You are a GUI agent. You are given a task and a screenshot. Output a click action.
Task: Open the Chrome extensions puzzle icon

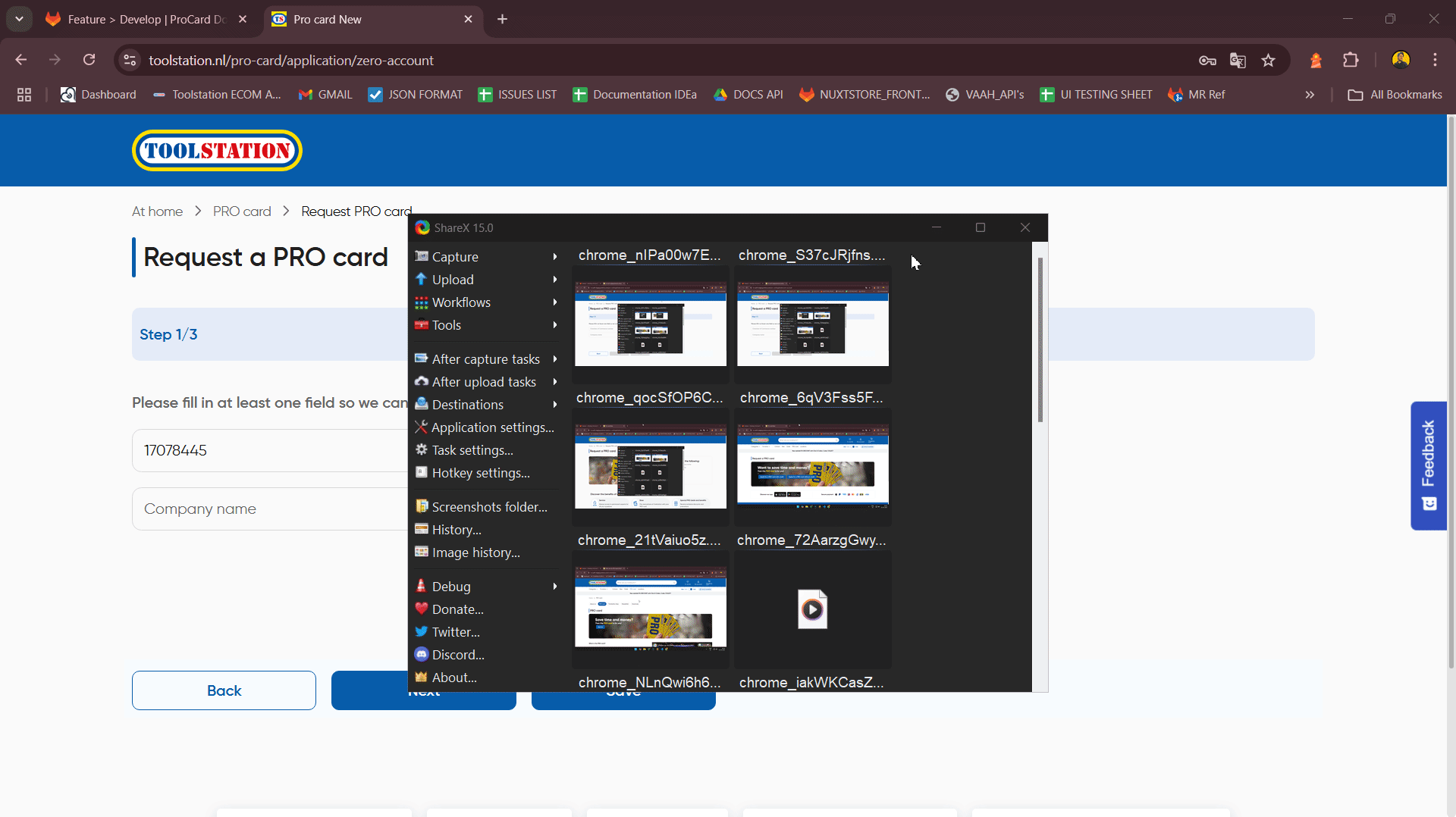[1351, 61]
